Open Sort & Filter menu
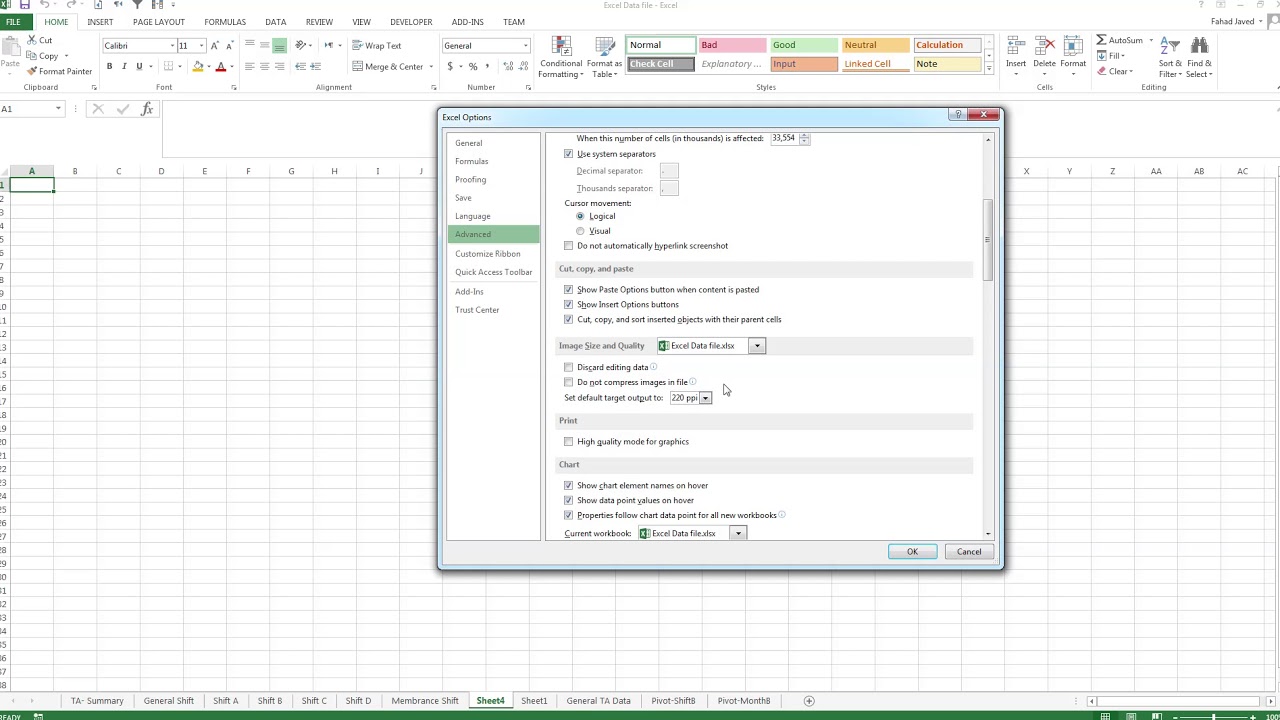 click(x=1170, y=58)
